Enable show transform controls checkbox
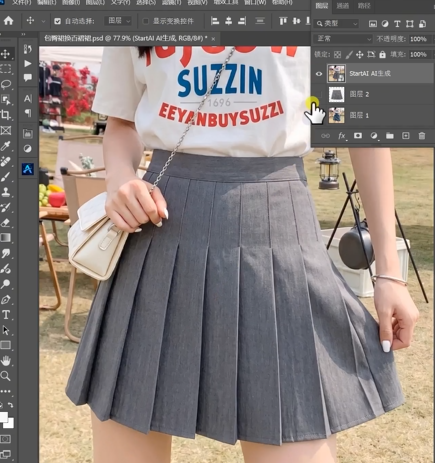 pyautogui.click(x=145, y=21)
